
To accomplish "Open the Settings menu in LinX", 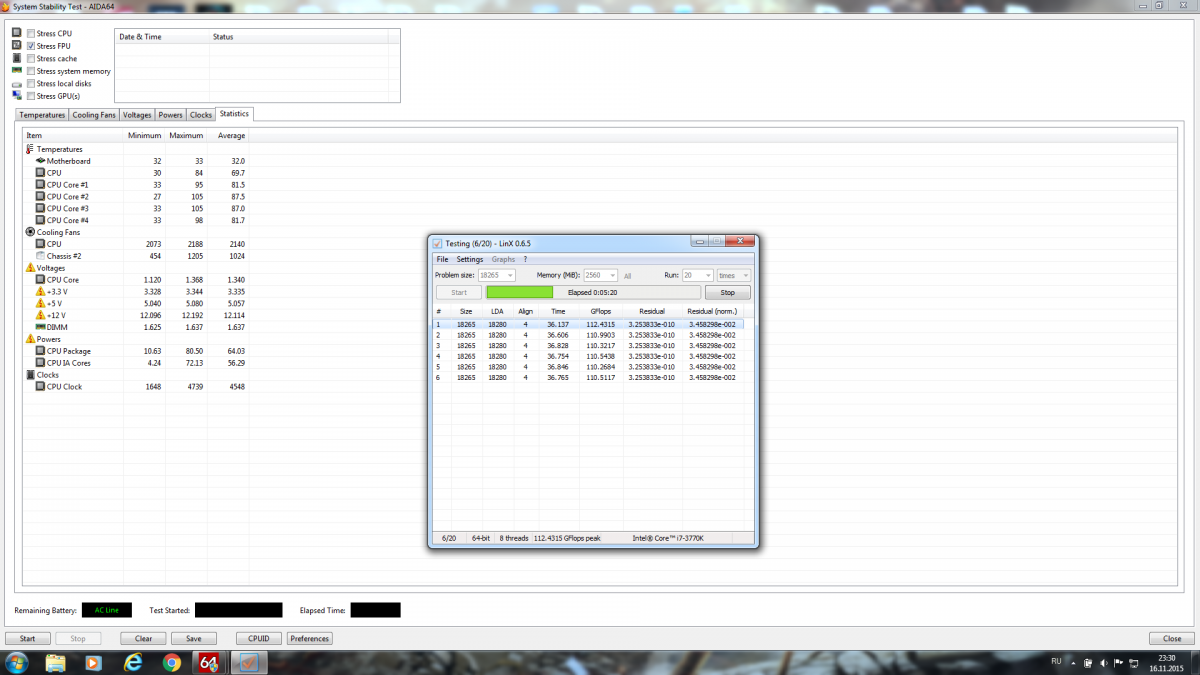I will pos(469,259).
